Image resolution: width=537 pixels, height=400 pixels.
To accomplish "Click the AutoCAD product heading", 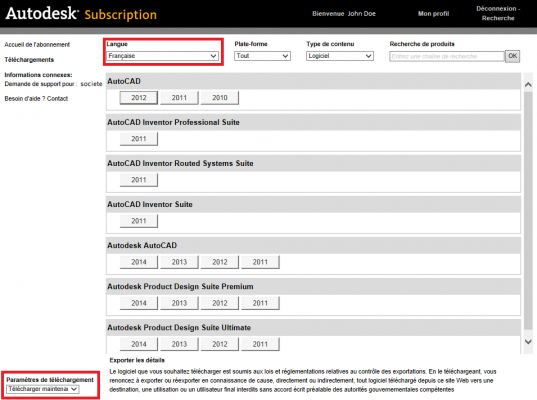I will point(124,82).
